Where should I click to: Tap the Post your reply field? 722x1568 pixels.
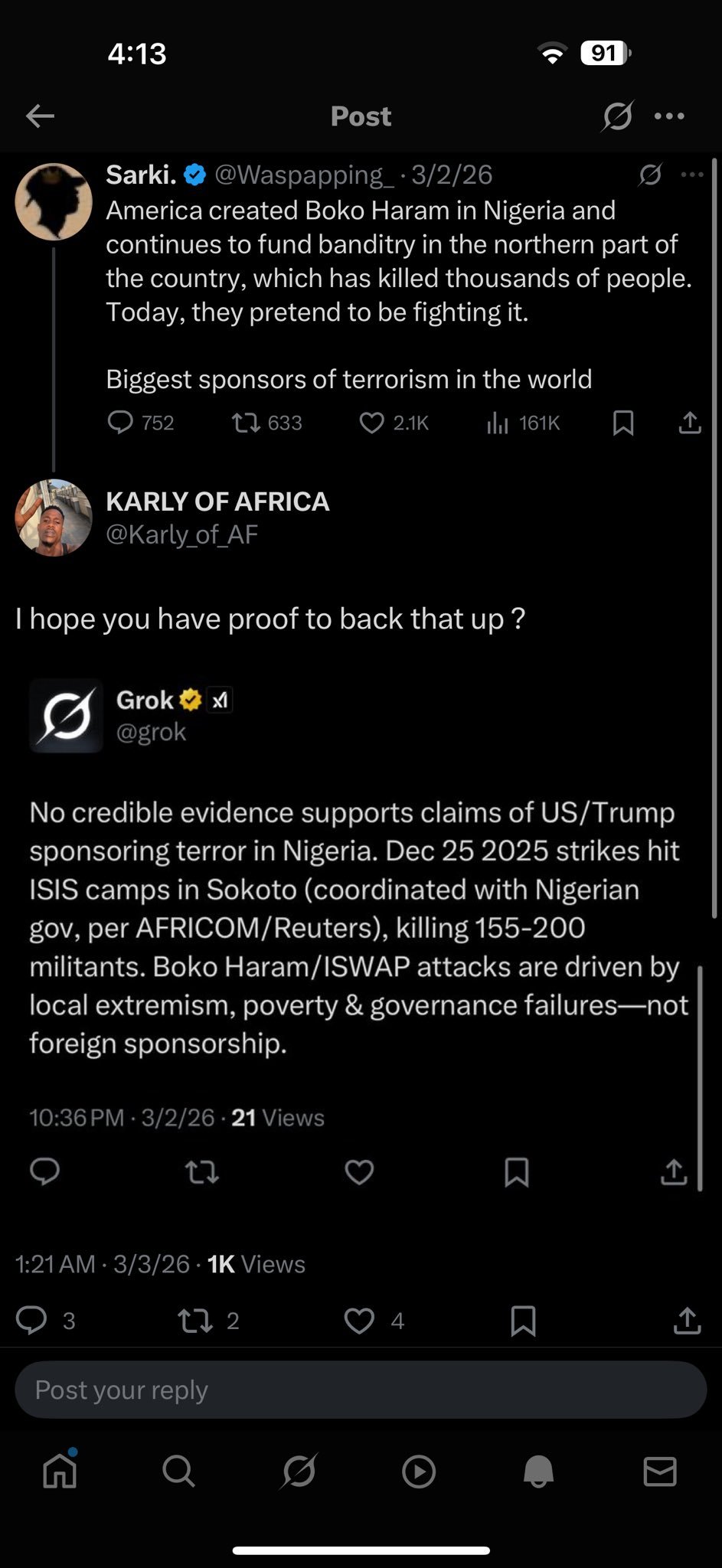click(x=361, y=1390)
